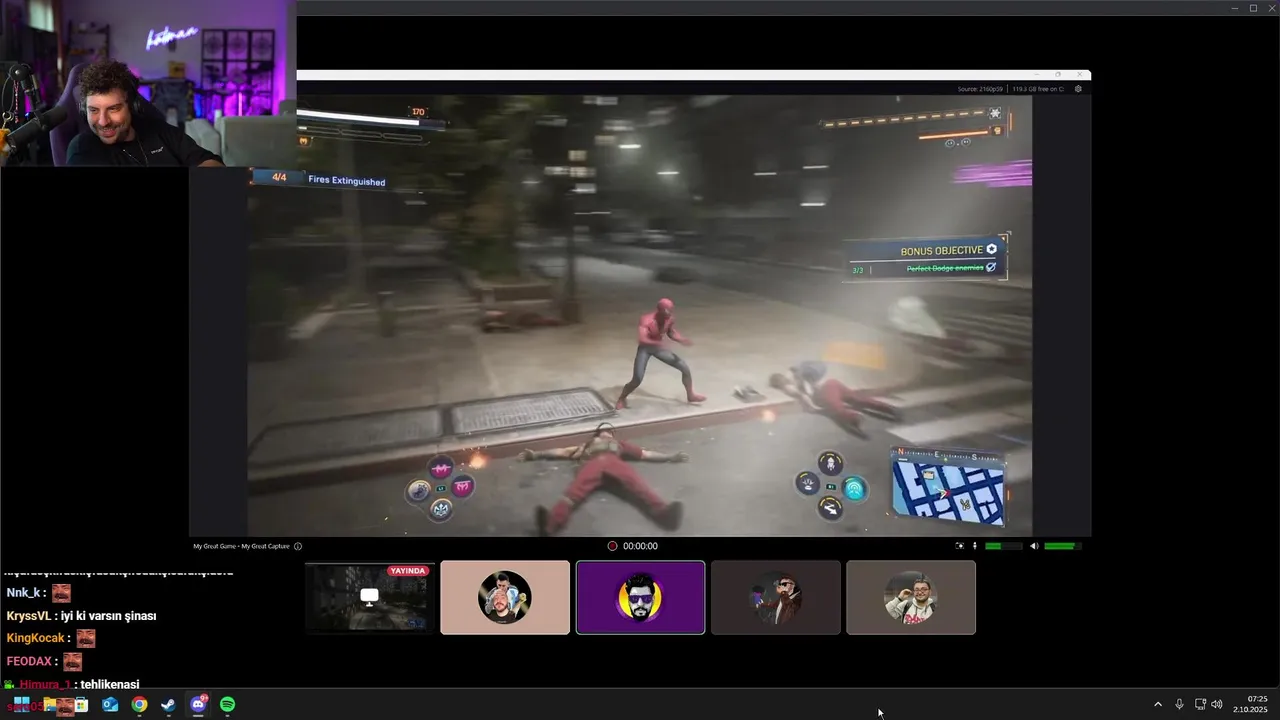Viewport: 1280px width, 720px height.
Task: Click KingKocak username in chat
Action: [x=35, y=638]
